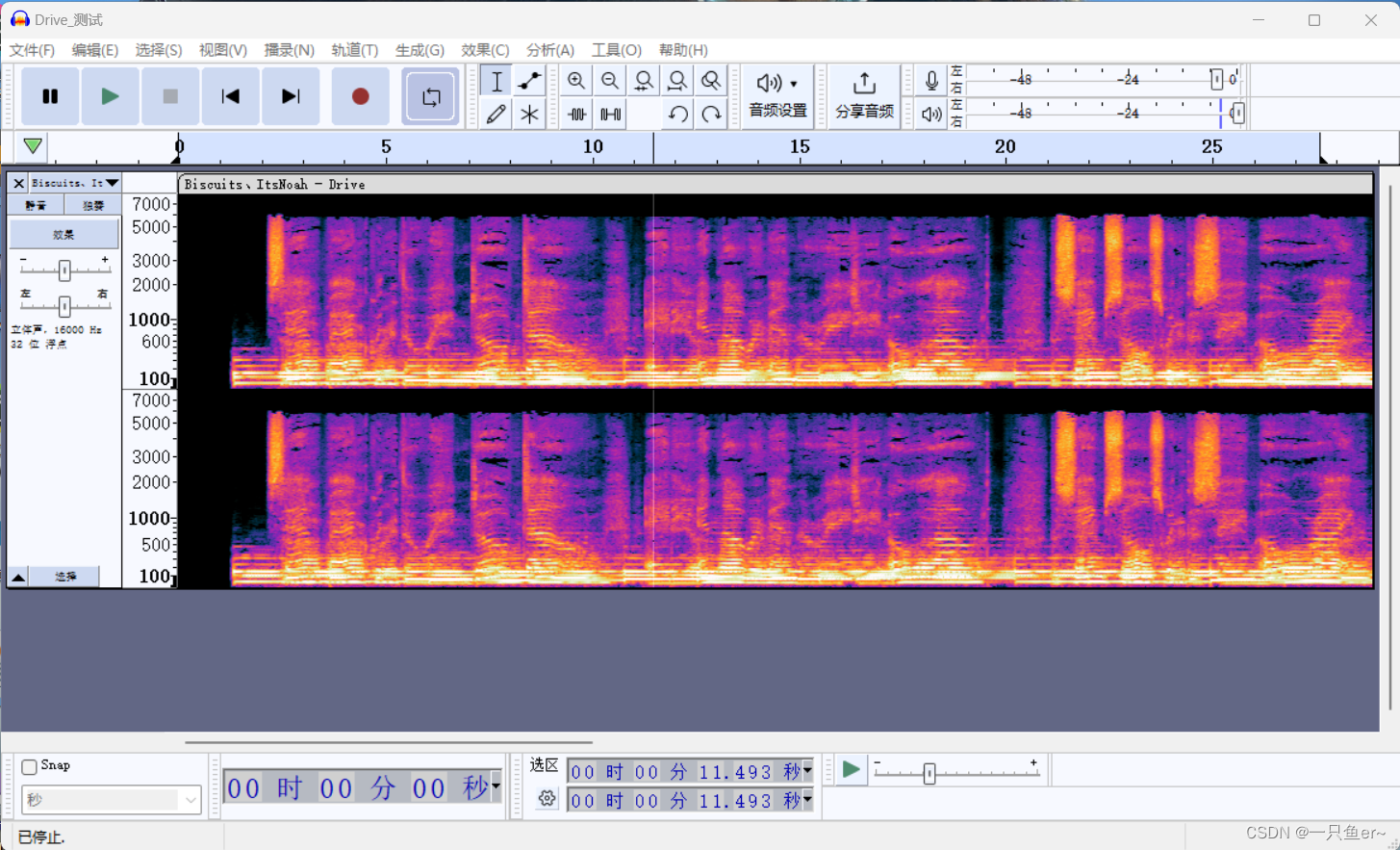
Task: Silence audio selection icon
Action: point(610,114)
